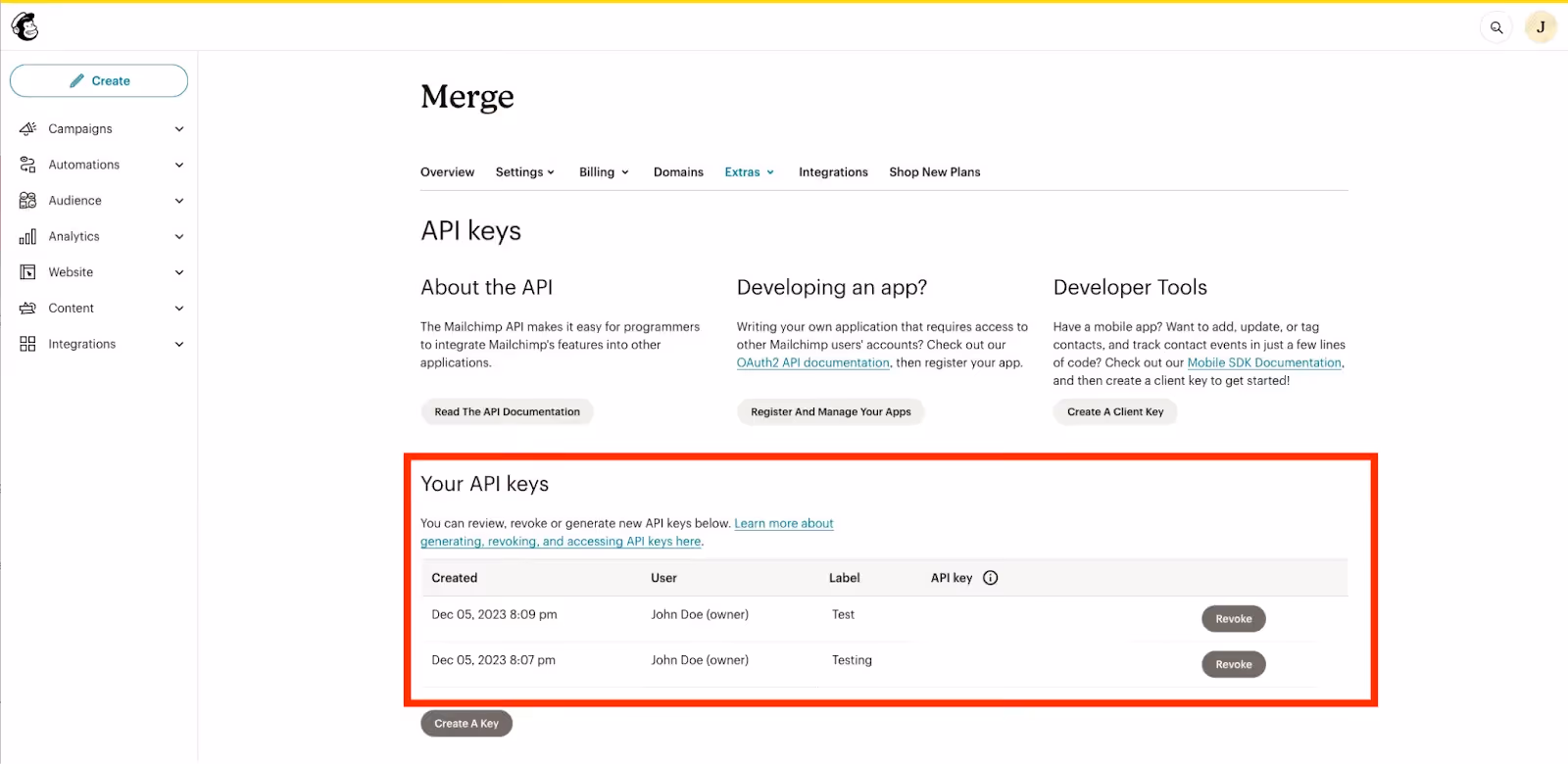1568x764 pixels.
Task: Click the Mailchimp Freddie logo
Action: pos(25,26)
